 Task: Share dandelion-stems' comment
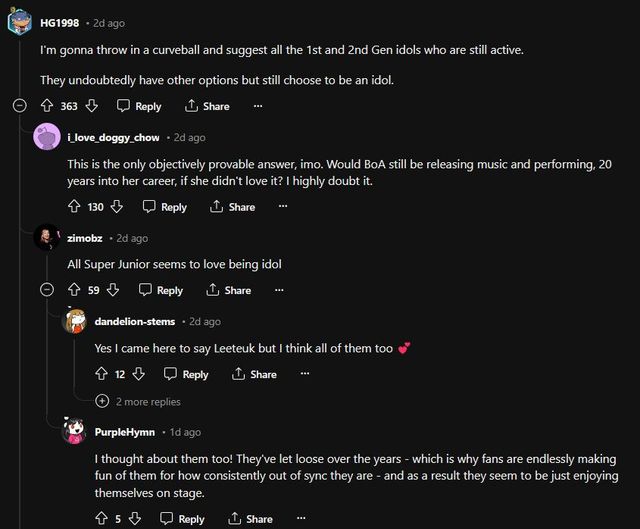(254, 374)
